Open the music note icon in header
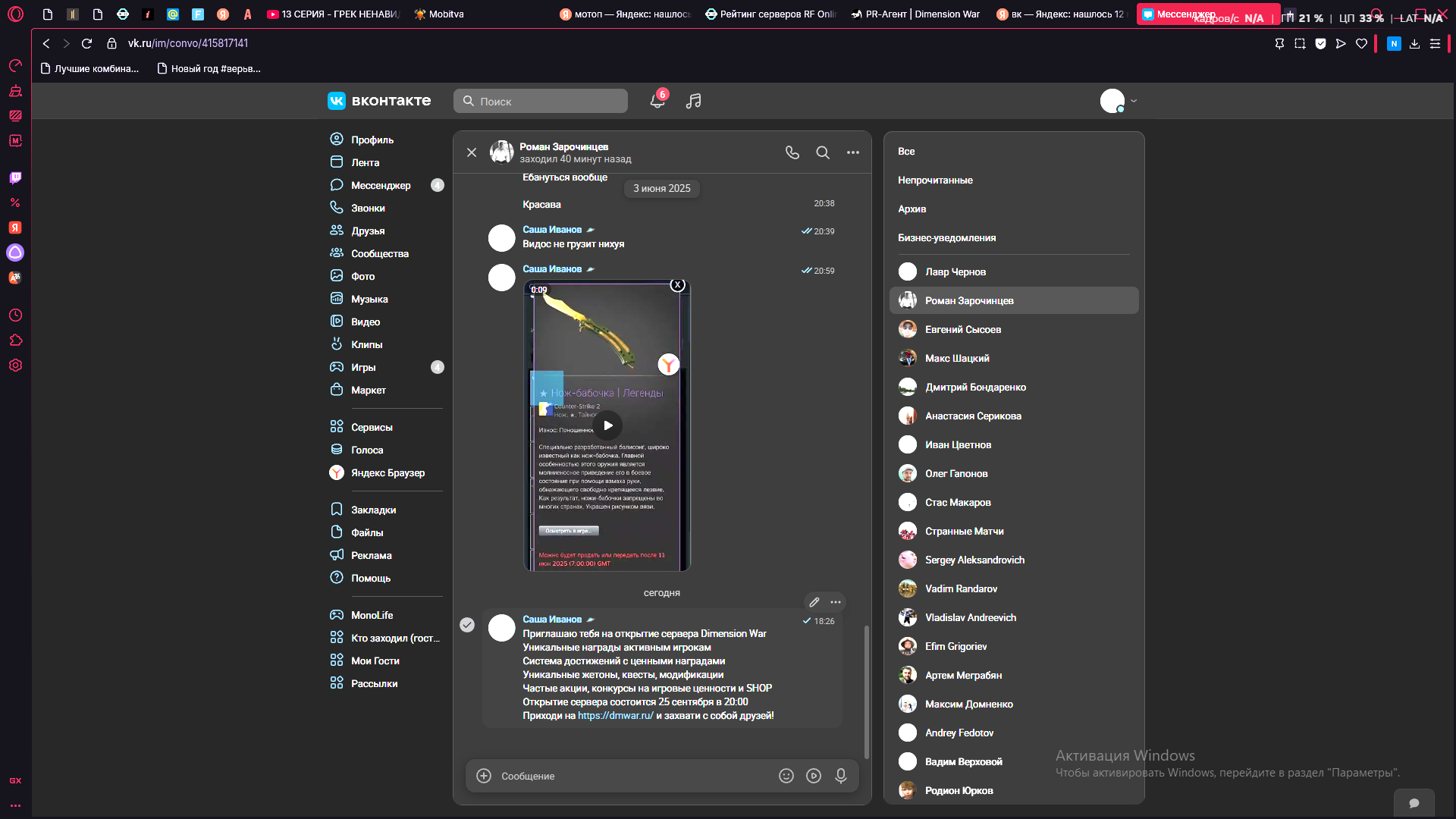 pos(693,101)
